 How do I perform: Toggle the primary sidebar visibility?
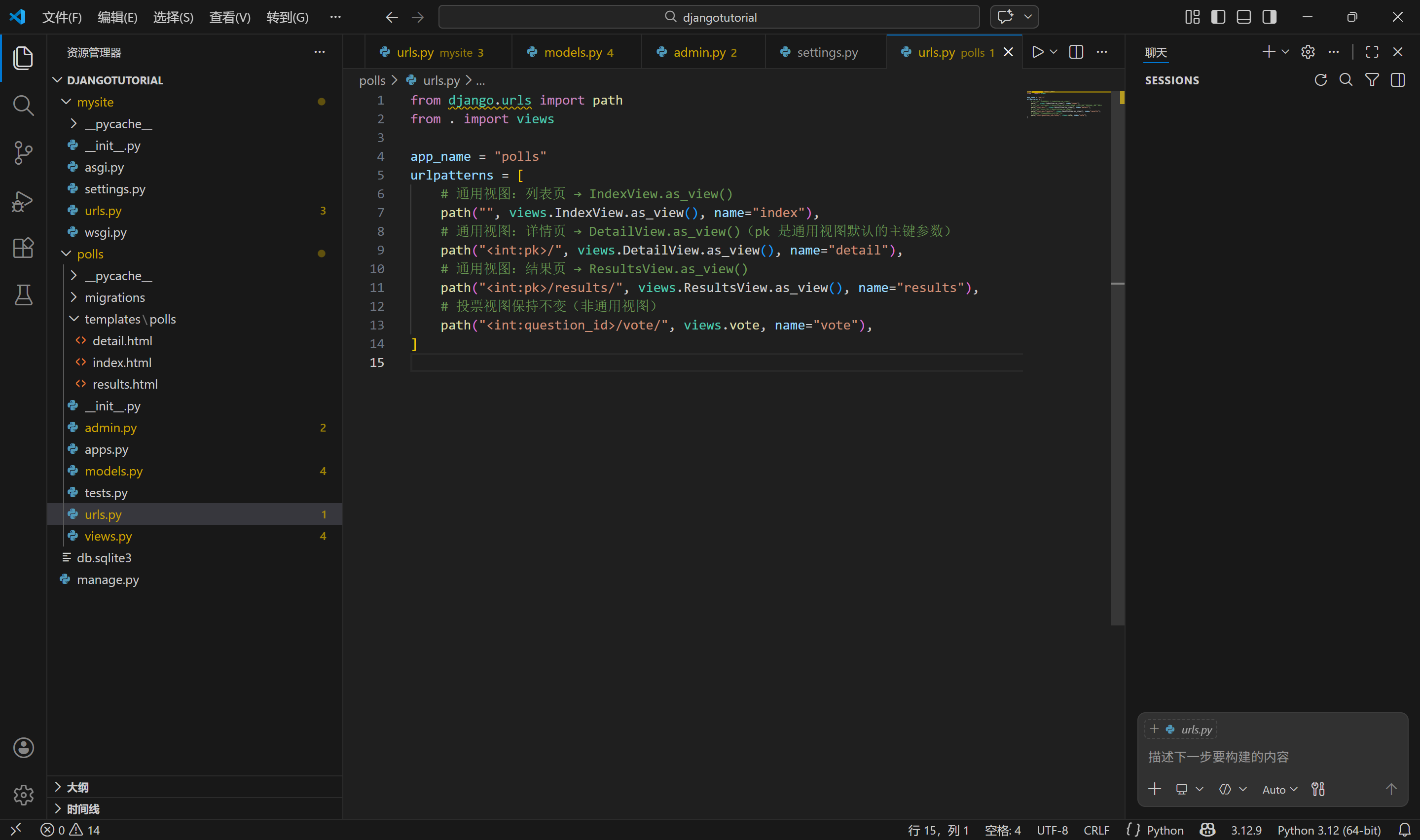[x=1218, y=17]
